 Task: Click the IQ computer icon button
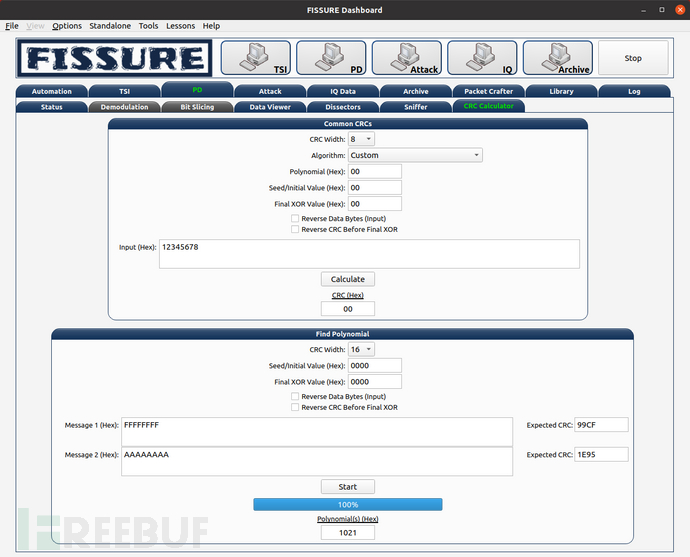482,58
